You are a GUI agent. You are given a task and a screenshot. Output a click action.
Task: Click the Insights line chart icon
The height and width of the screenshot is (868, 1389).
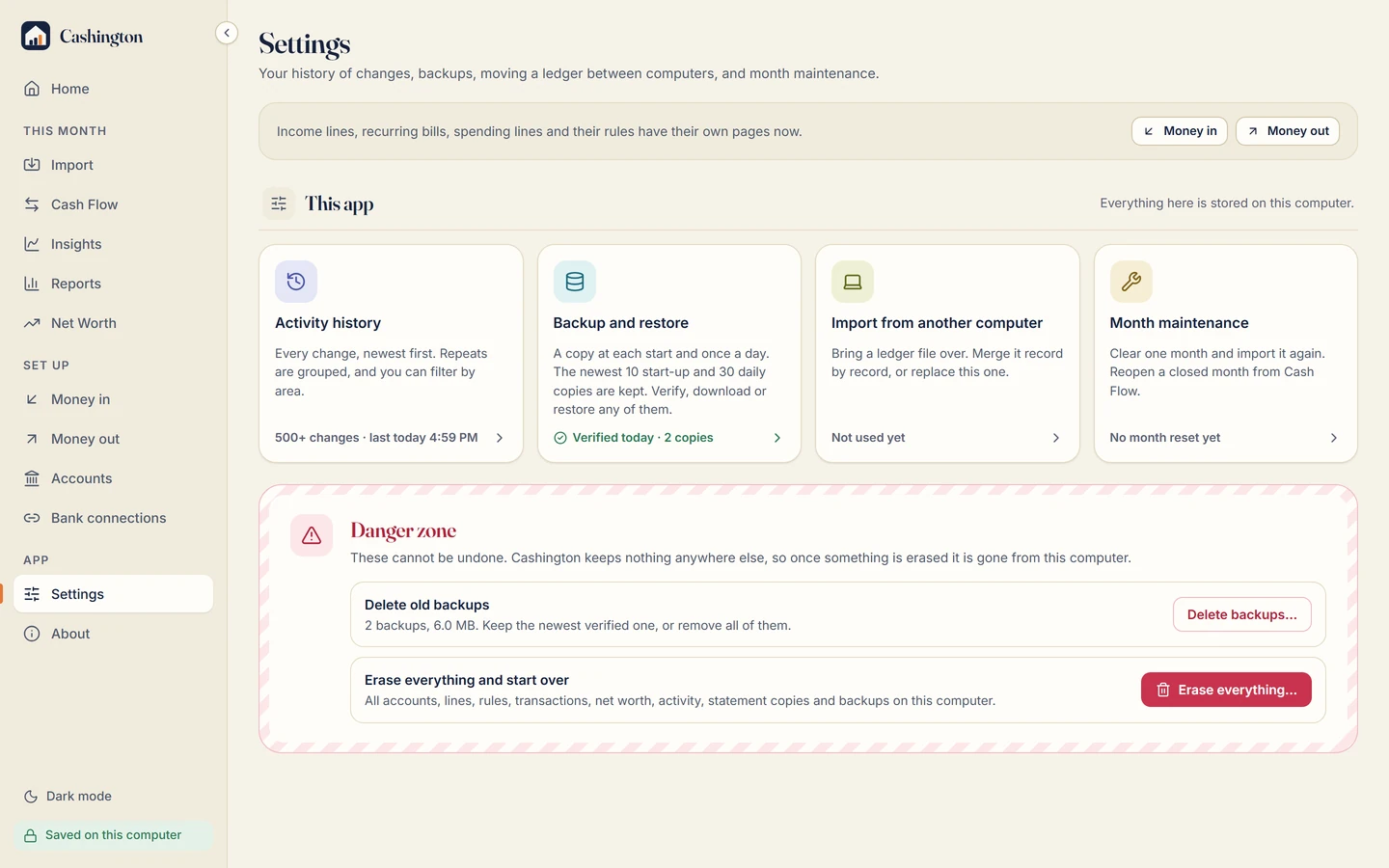pyautogui.click(x=32, y=244)
